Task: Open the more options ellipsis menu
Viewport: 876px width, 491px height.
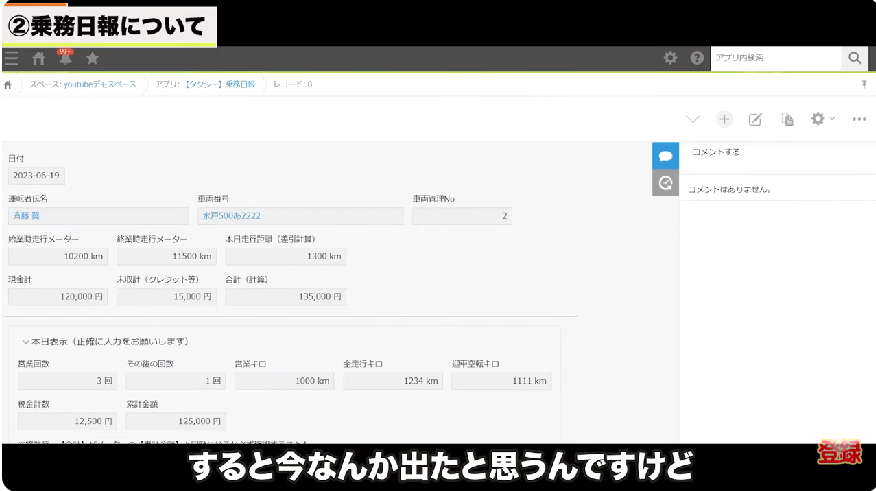Action: [859, 119]
